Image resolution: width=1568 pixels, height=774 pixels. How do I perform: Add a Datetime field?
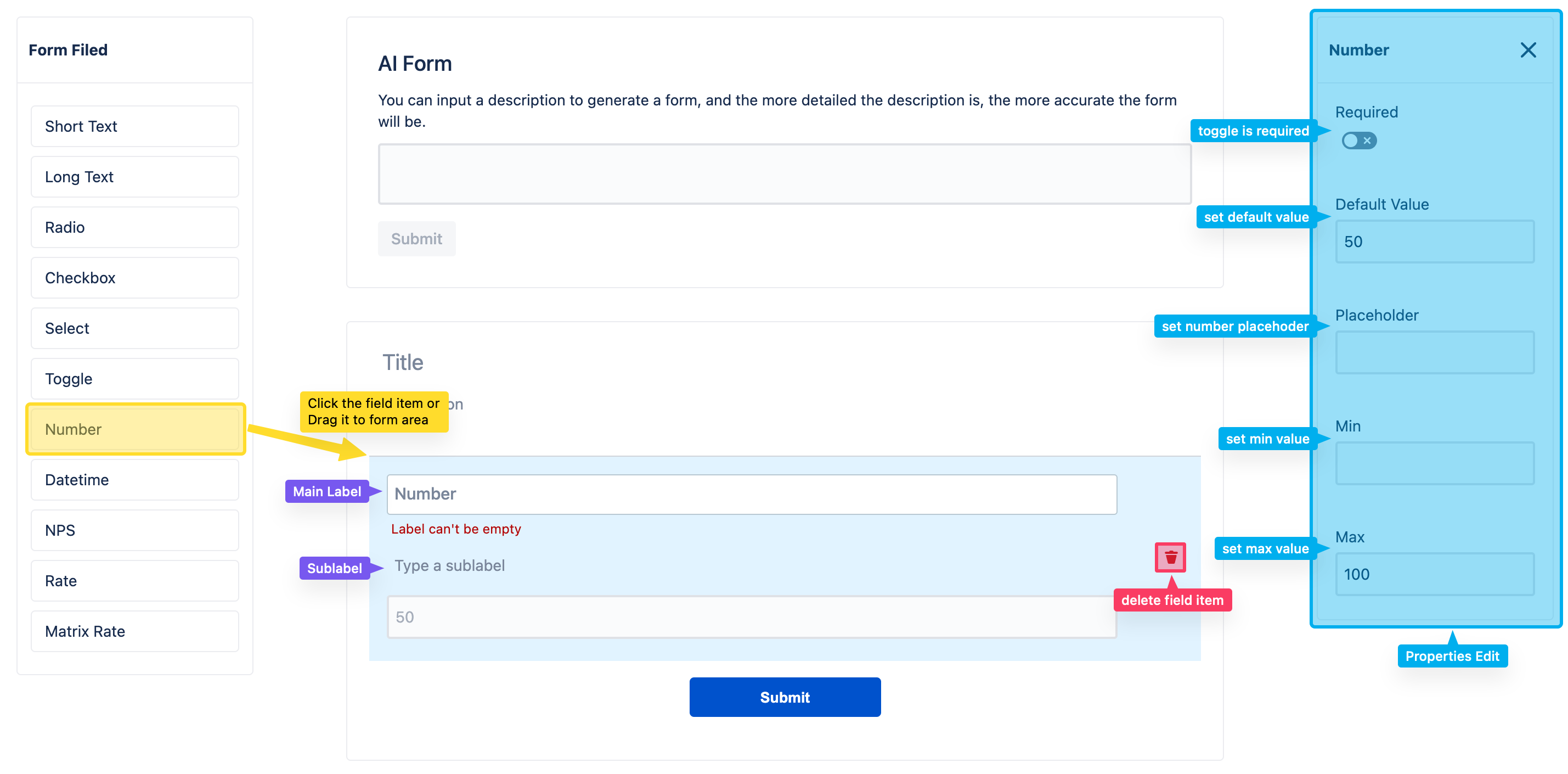pyautogui.click(x=134, y=480)
